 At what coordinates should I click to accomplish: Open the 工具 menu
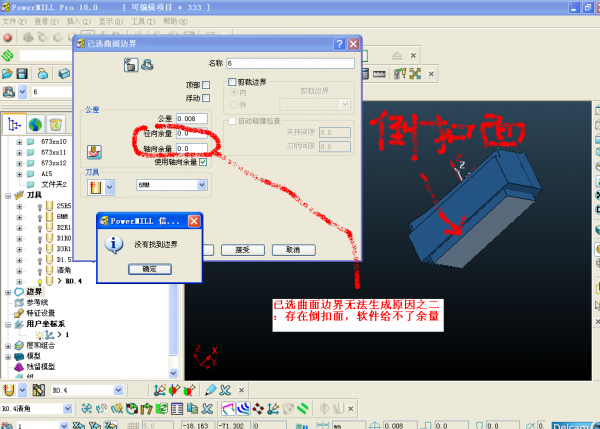point(143,21)
